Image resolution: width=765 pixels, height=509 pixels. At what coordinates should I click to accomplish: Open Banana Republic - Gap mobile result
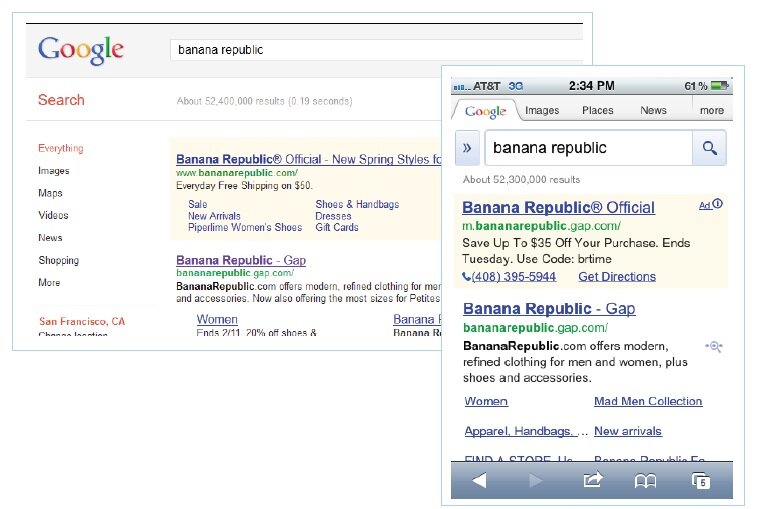[x=549, y=309]
